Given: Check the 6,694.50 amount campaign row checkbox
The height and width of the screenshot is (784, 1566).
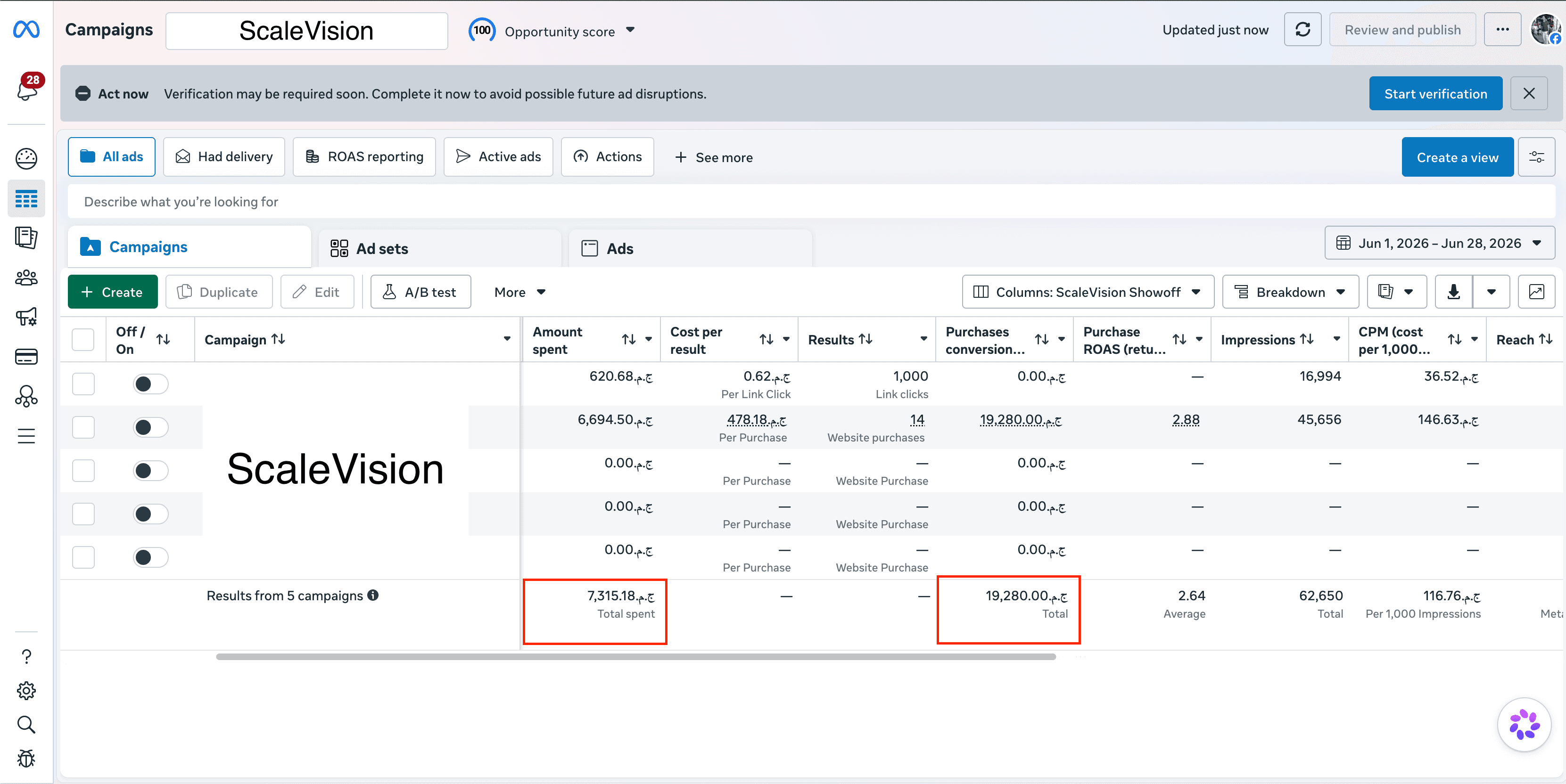Looking at the screenshot, I should coord(83,427).
